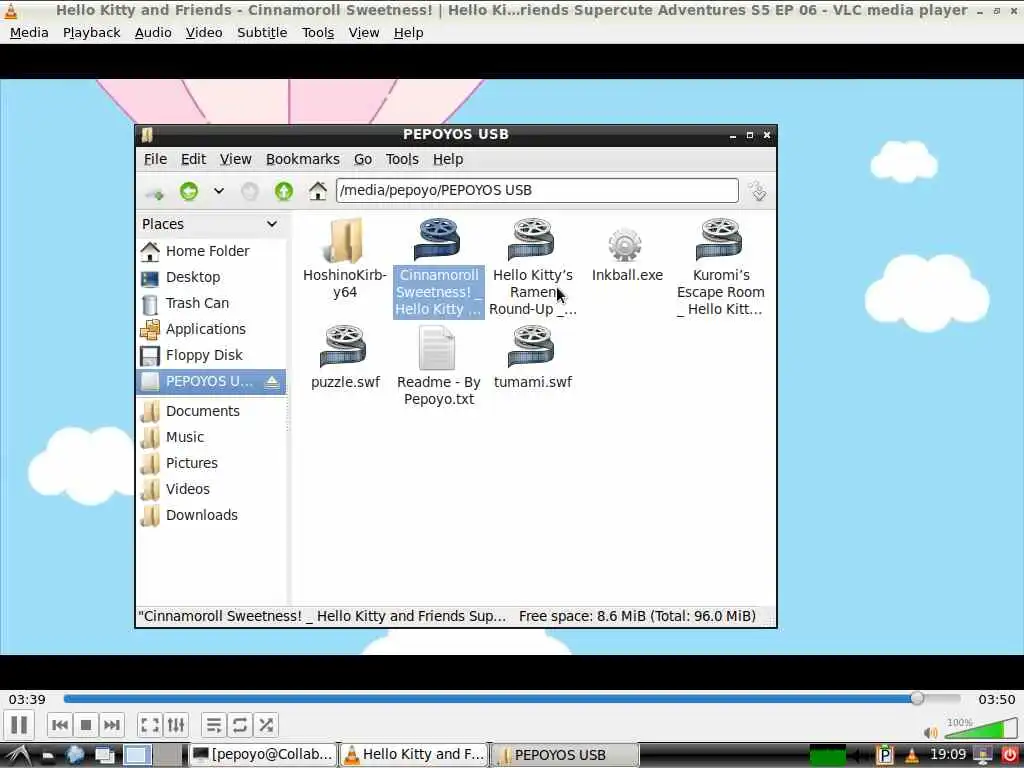Image resolution: width=1024 pixels, height=768 pixels.
Task: Select Desktop in Places sidebar
Action: [x=210, y=278]
